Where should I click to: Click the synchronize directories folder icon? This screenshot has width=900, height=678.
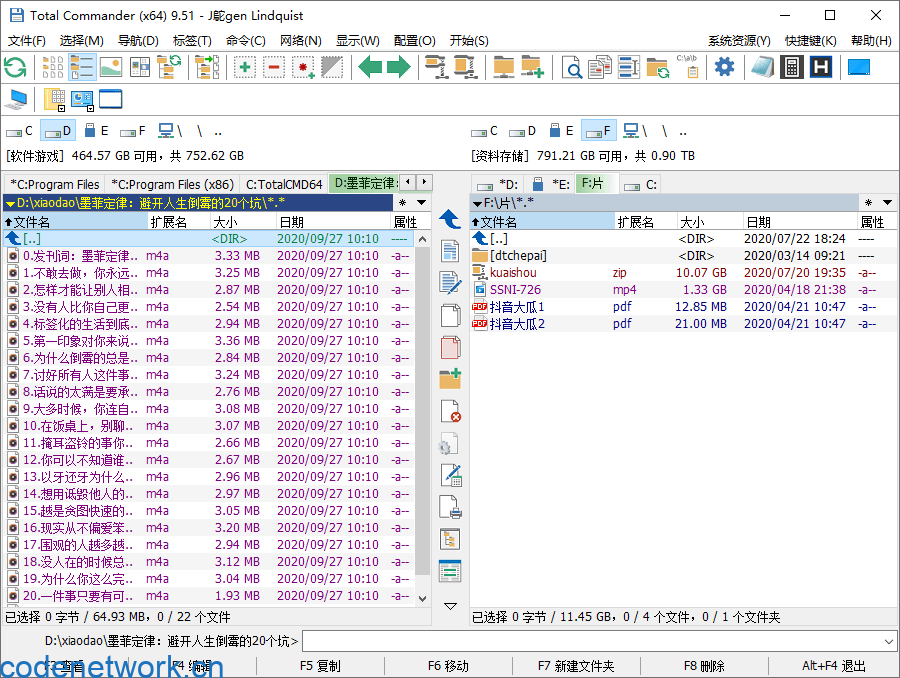click(658, 67)
